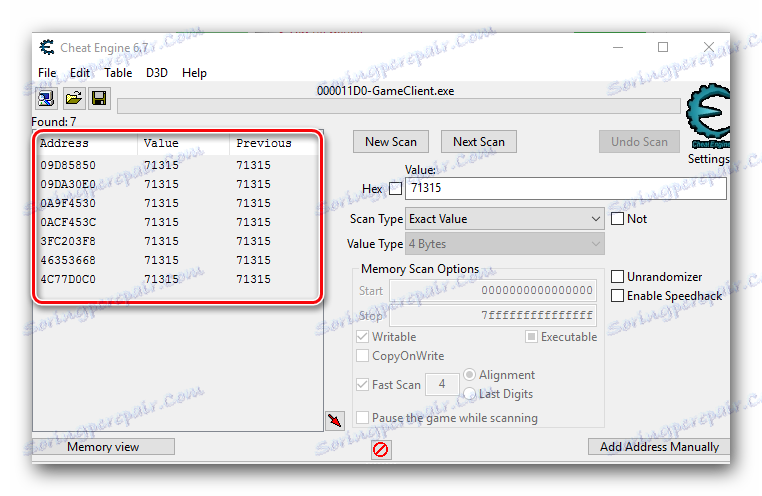Image resolution: width=762 pixels, height=496 pixels.
Task: Toggle the Writable checkbox
Action: pyautogui.click(x=362, y=337)
